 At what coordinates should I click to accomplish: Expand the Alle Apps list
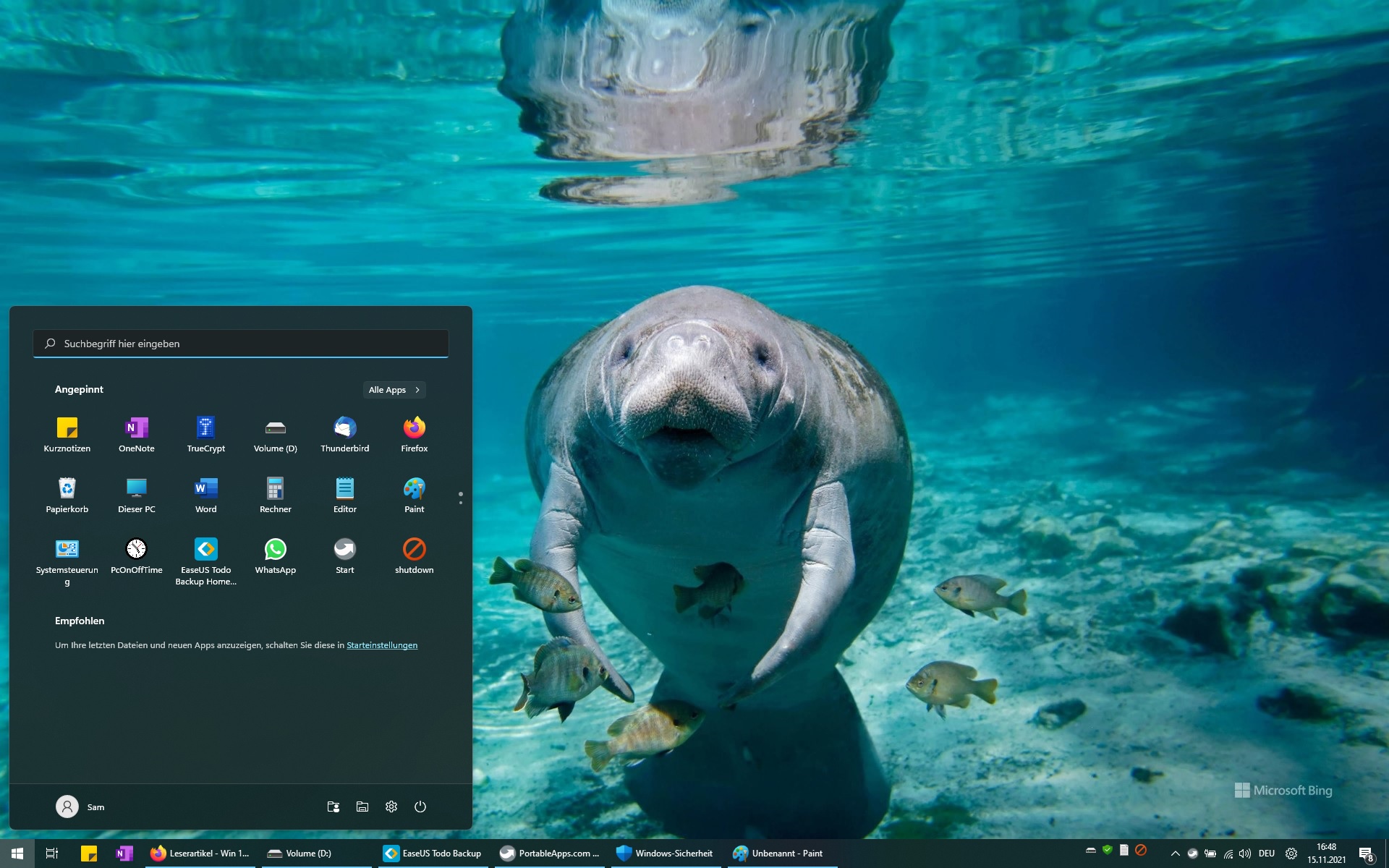[x=394, y=390]
